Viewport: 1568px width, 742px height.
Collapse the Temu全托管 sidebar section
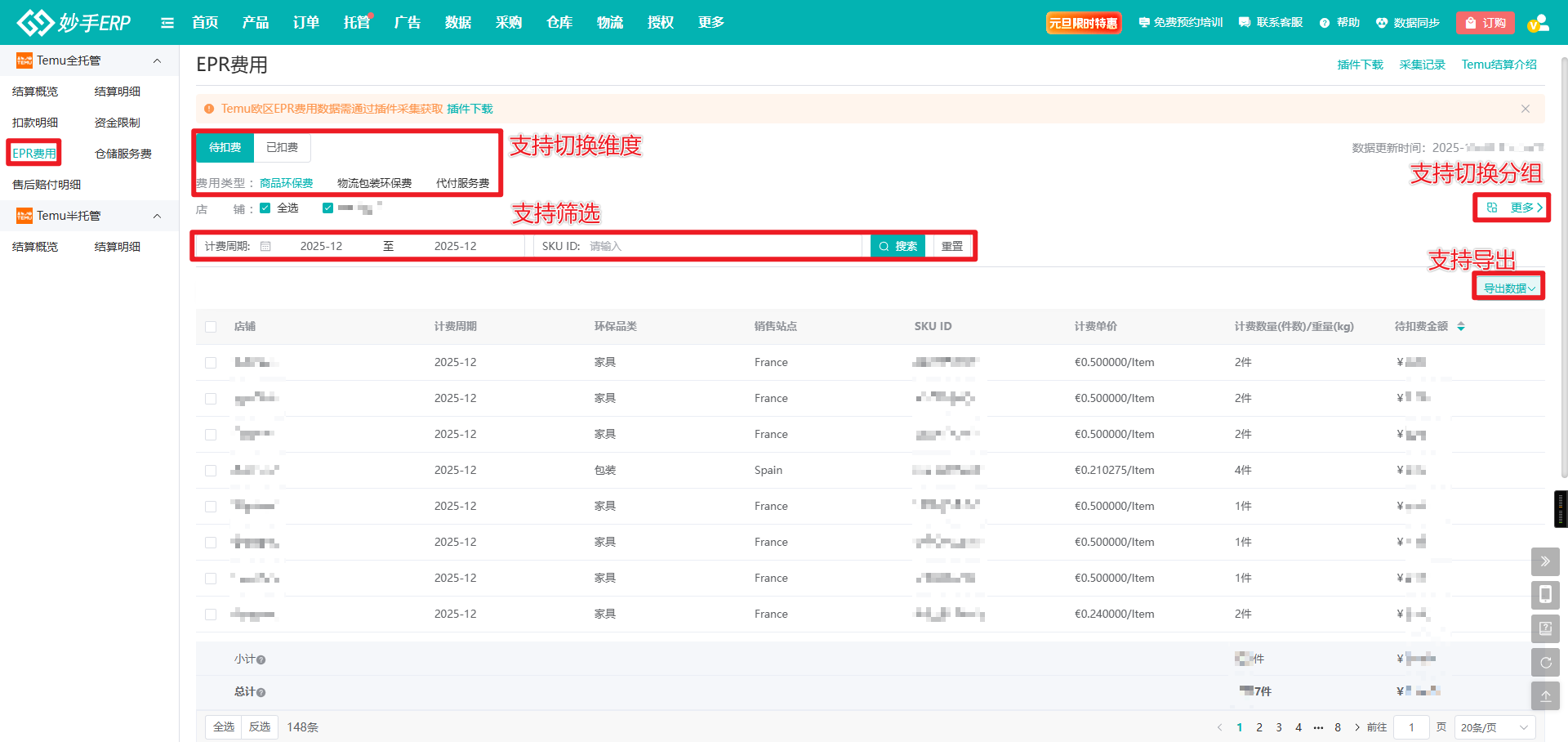157,60
